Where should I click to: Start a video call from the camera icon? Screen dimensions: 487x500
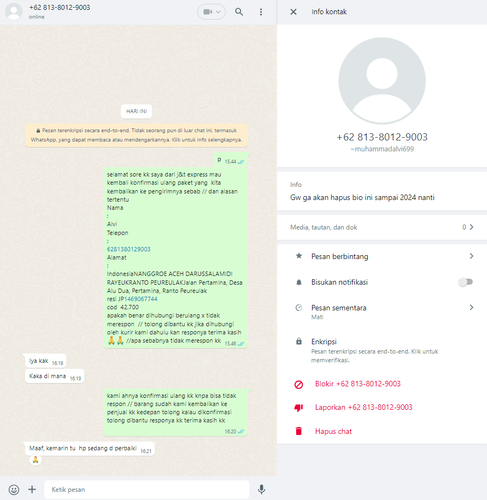click(208, 12)
